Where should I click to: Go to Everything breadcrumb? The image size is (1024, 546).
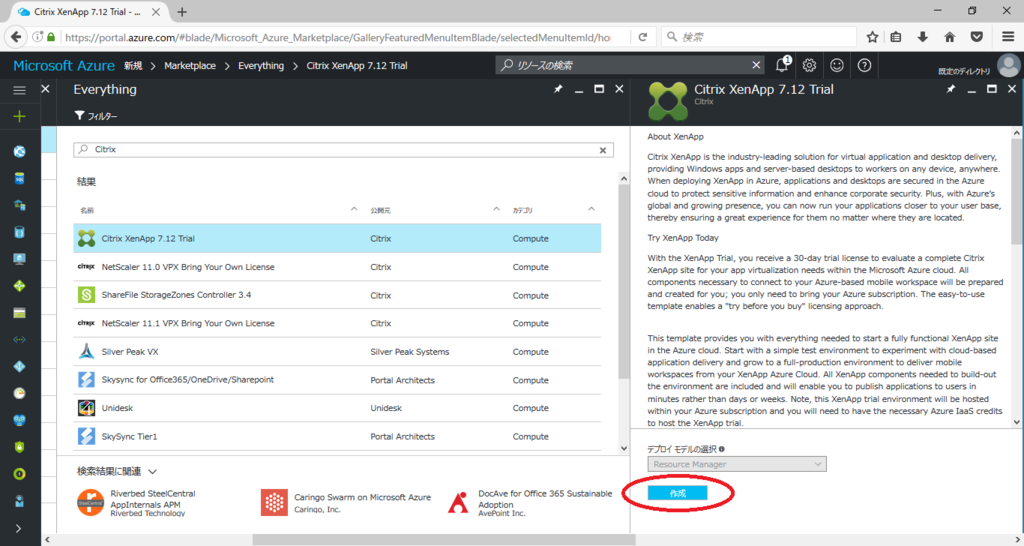(x=261, y=65)
